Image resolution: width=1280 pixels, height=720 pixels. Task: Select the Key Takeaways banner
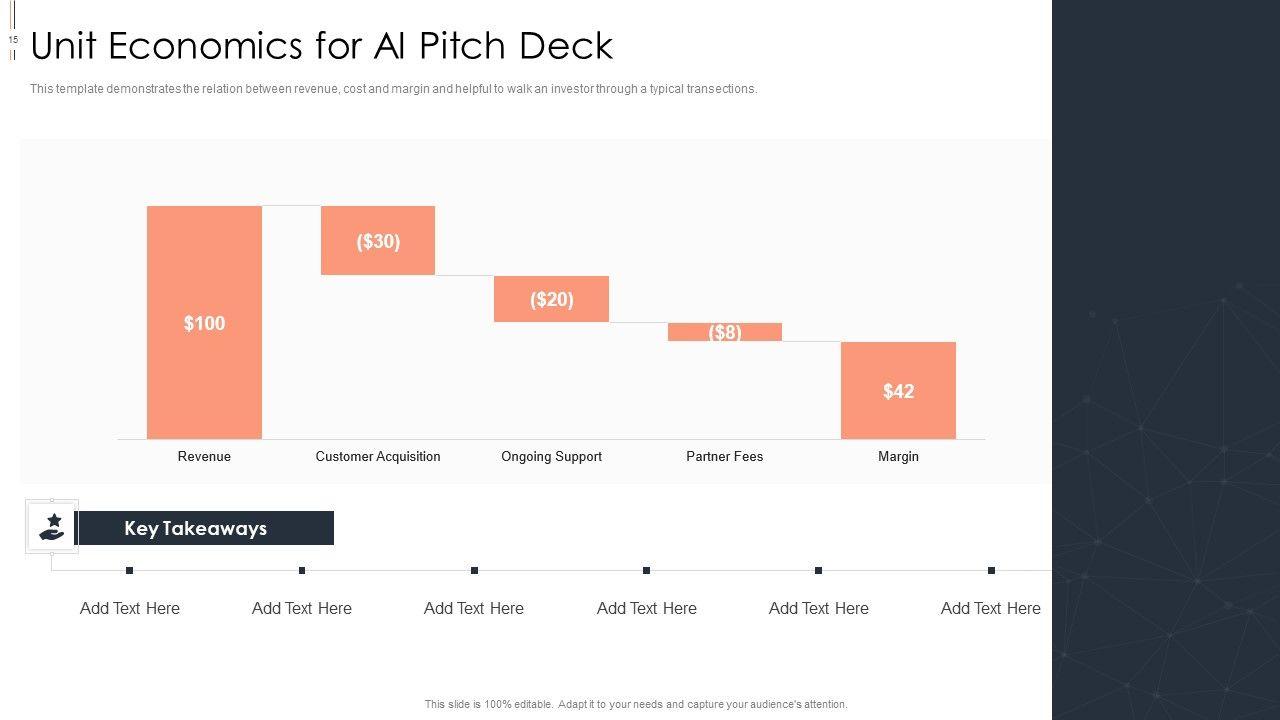pyautogui.click(x=204, y=528)
